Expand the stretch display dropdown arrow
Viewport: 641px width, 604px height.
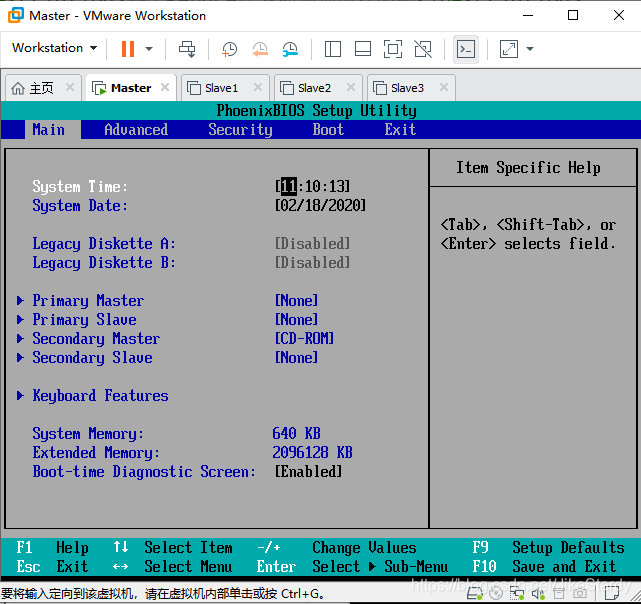tap(530, 49)
